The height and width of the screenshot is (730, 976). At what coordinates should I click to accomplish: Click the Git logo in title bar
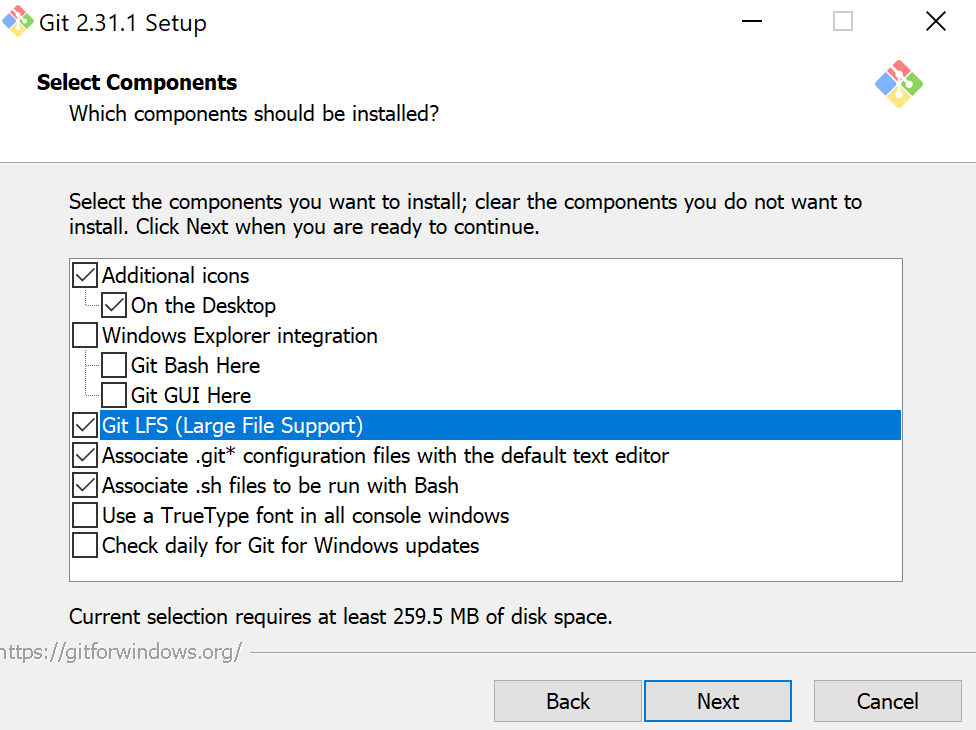click(17, 22)
